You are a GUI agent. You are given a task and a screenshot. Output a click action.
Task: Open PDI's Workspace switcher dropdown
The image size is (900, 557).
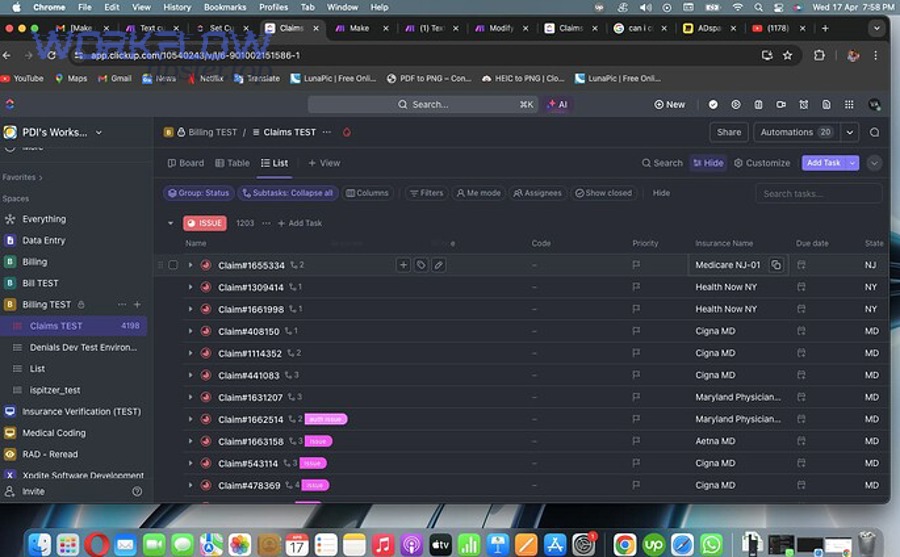pyautogui.click(x=99, y=132)
